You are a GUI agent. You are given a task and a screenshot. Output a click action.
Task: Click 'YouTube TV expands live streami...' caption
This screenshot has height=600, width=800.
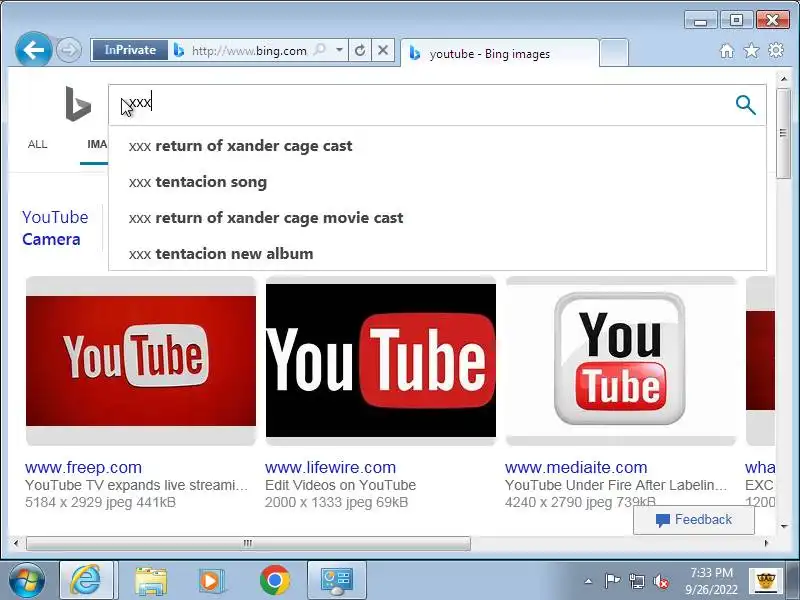(136, 485)
